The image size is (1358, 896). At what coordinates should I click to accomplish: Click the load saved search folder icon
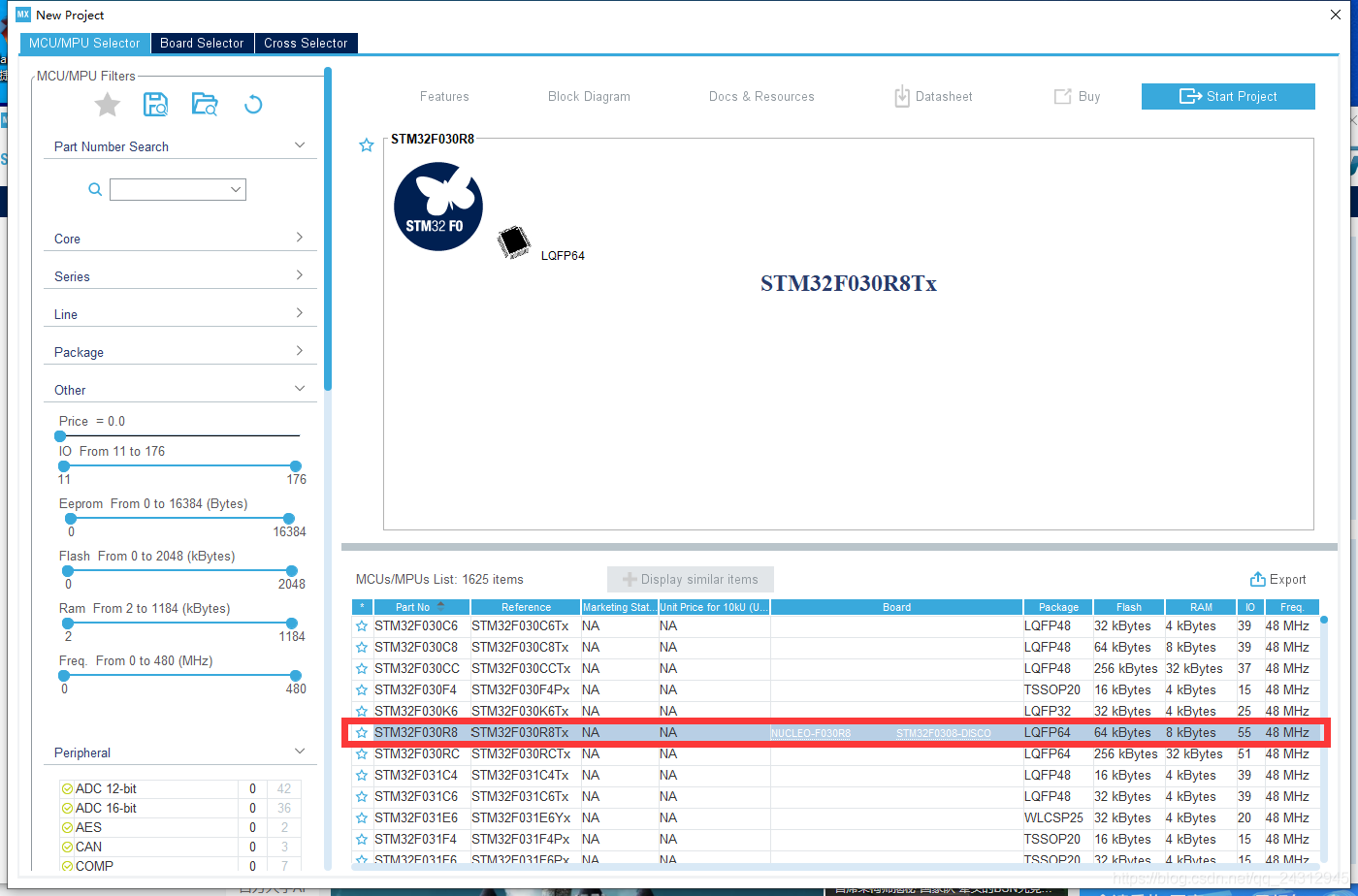tap(205, 105)
